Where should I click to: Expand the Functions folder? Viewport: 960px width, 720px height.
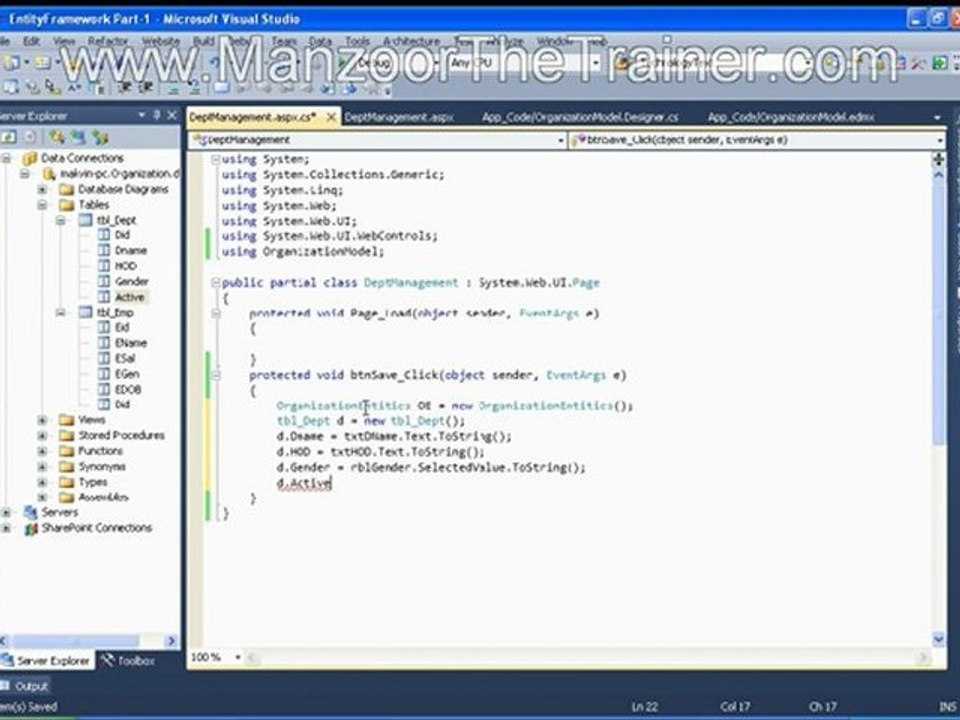[x=42, y=451]
